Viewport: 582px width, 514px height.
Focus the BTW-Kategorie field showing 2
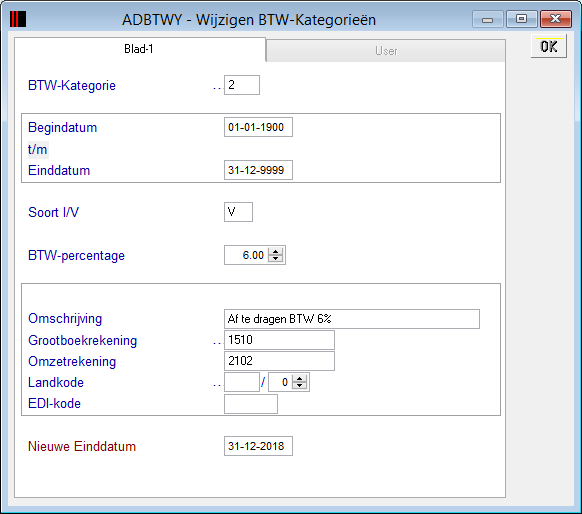pos(242,85)
